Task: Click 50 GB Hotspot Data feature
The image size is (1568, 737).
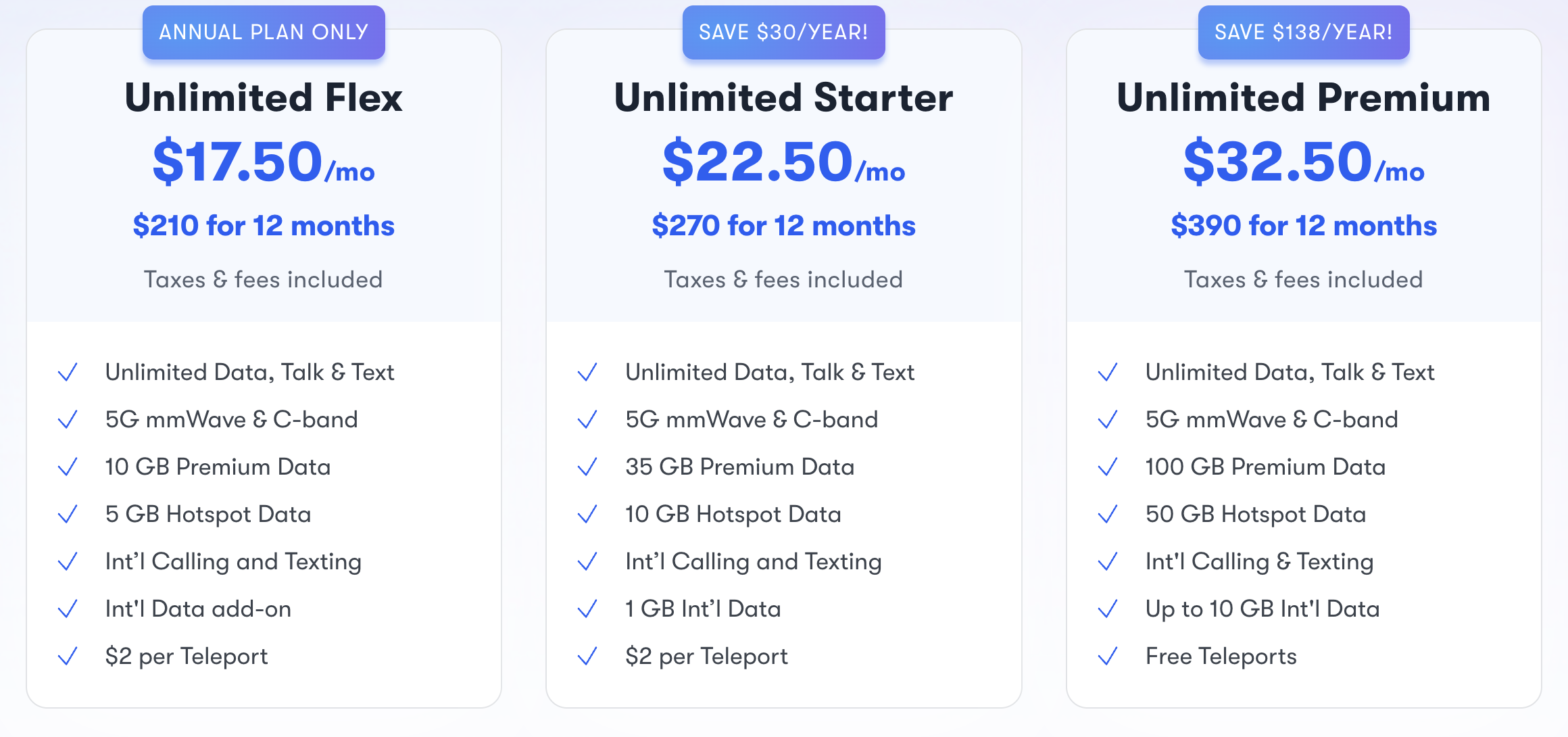Action: point(1256,515)
